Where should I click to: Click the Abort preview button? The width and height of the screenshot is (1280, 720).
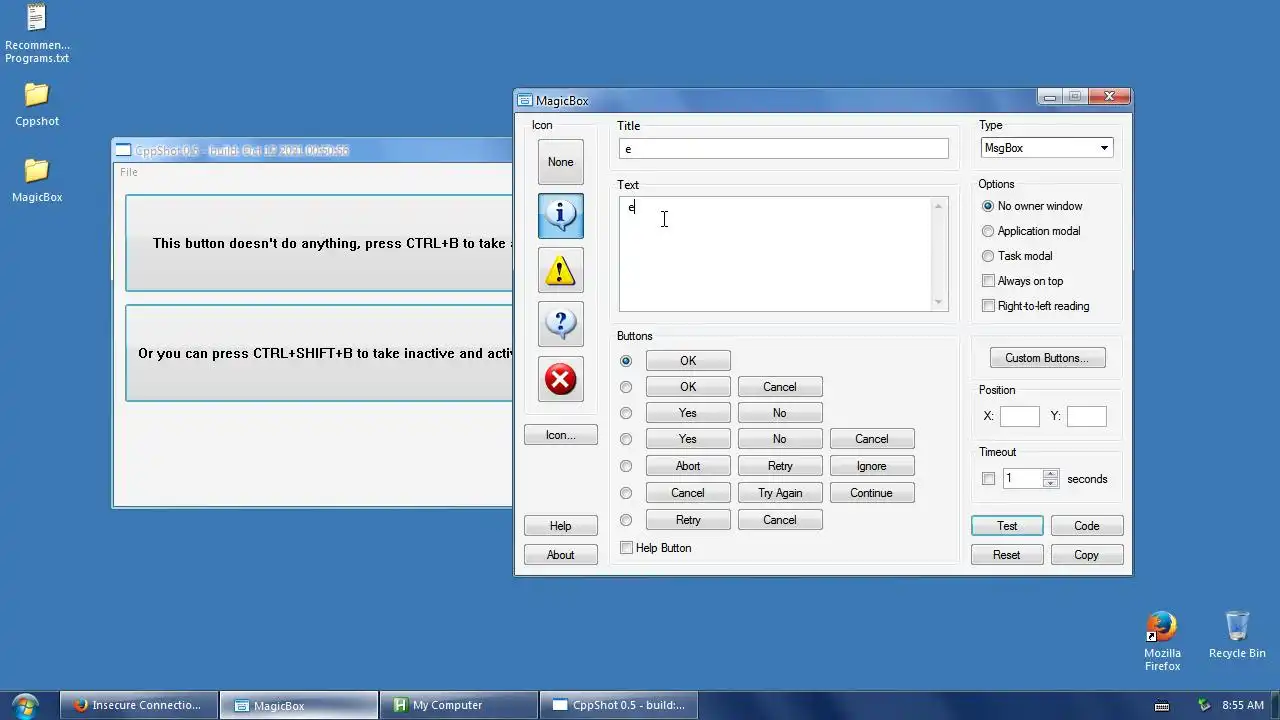point(688,466)
